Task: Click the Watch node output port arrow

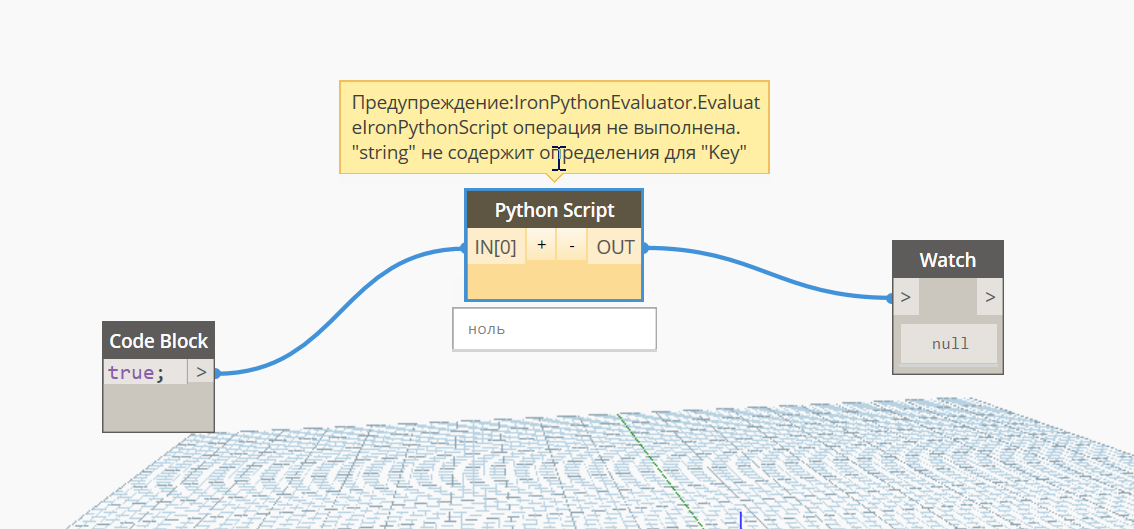Action: click(990, 297)
